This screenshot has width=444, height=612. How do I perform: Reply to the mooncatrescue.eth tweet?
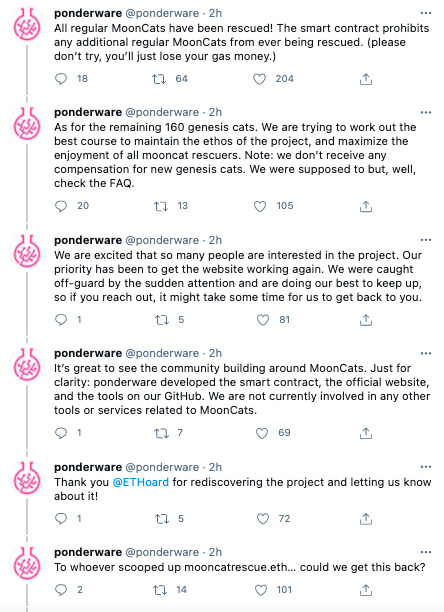(x=61, y=590)
